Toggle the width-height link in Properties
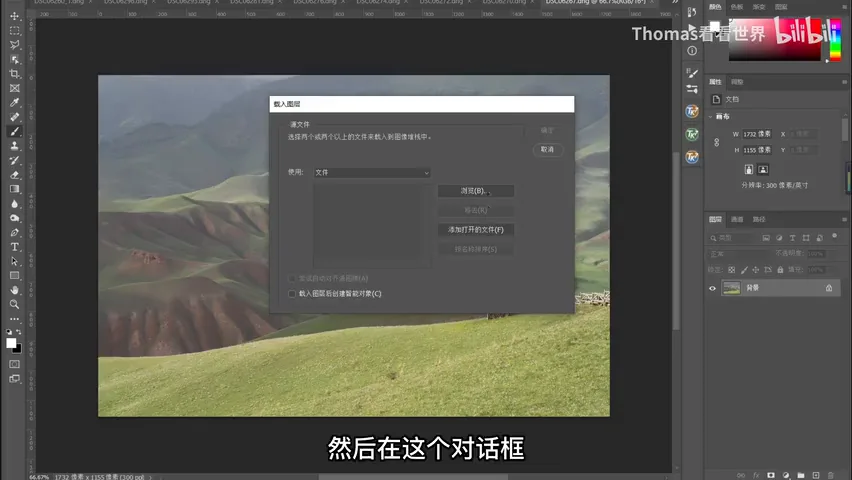The image size is (852, 480). (717, 142)
